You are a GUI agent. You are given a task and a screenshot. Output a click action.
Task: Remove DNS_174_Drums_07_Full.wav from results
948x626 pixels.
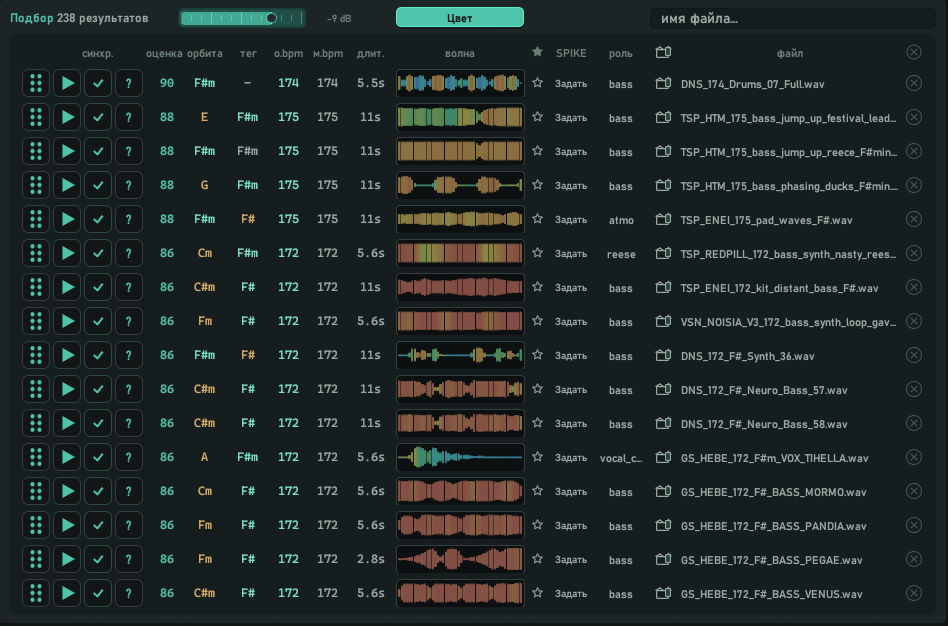pyautogui.click(x=914, y=83)
